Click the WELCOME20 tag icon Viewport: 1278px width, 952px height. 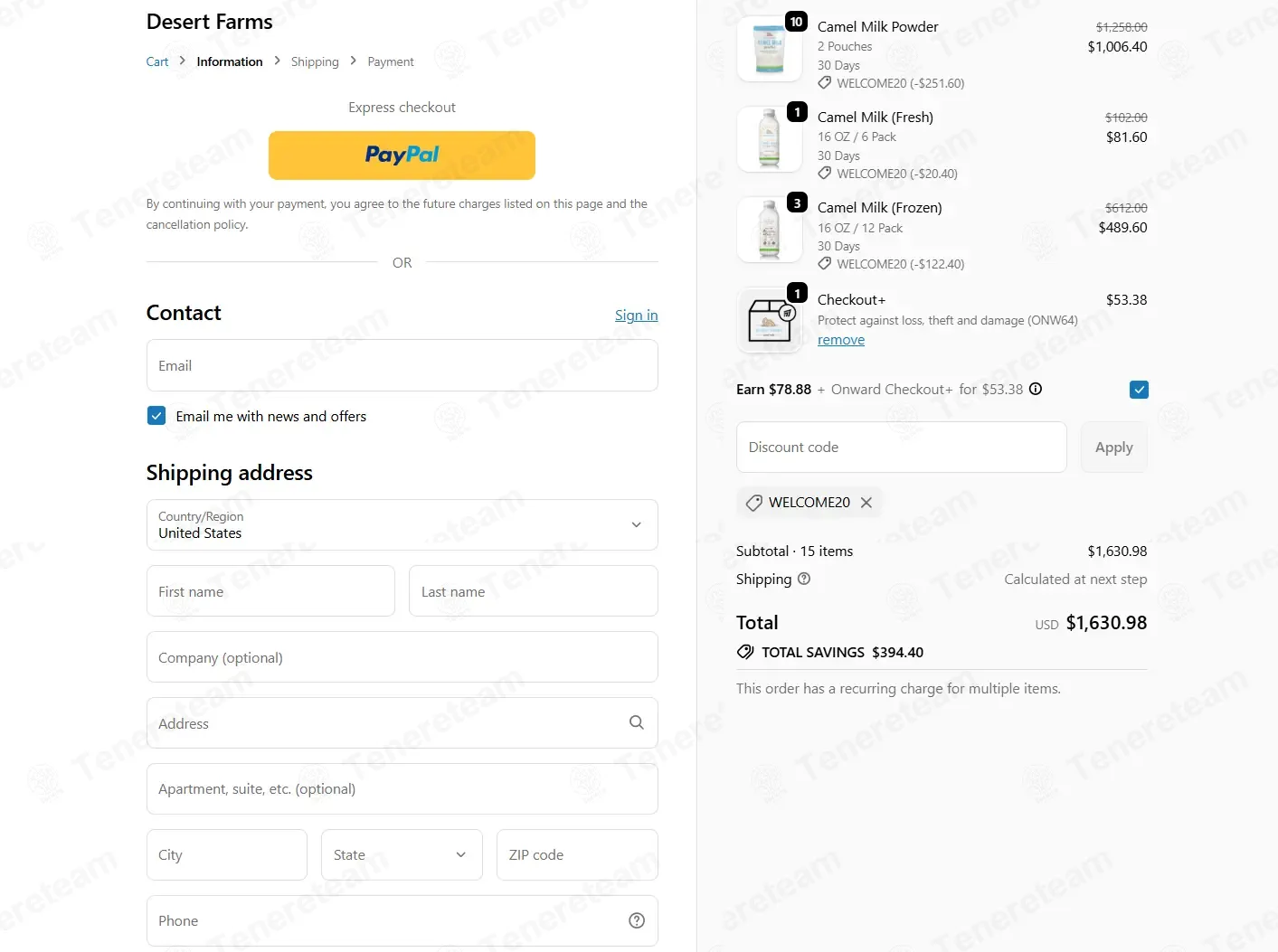coord(753,502)
